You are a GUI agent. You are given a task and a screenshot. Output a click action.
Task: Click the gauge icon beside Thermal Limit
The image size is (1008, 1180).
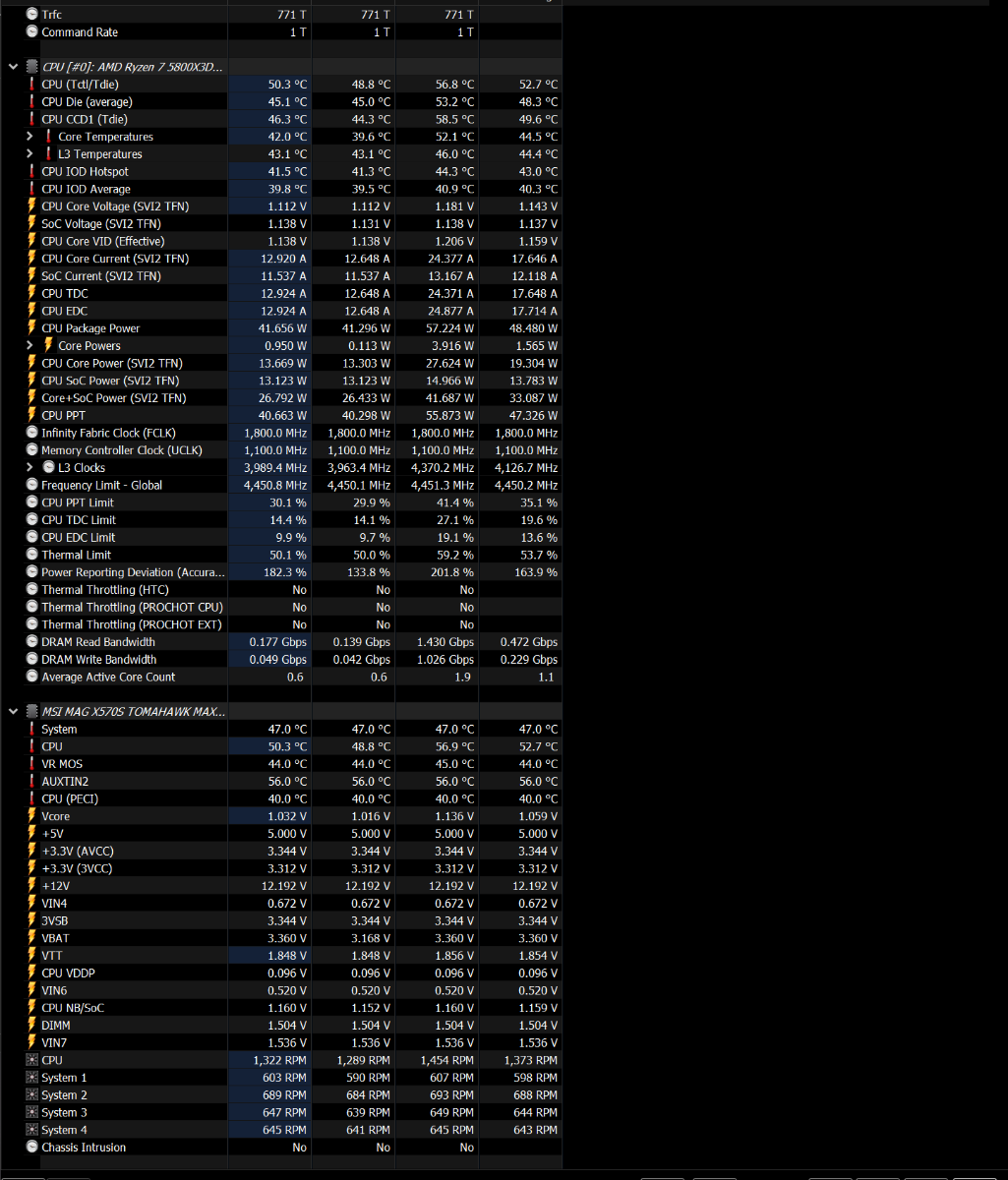(x=32, y=555)
